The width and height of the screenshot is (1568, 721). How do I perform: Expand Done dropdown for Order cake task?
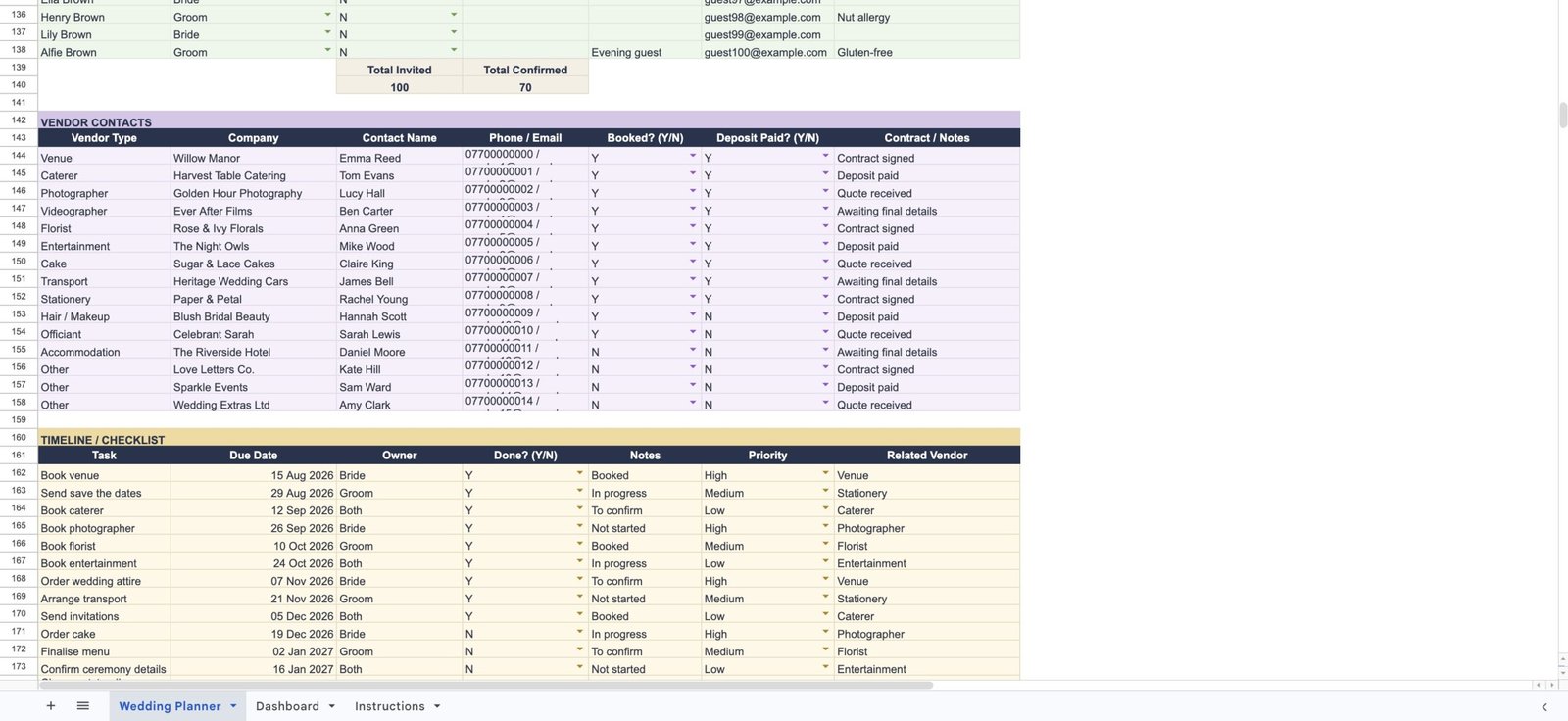coord(579,632)
